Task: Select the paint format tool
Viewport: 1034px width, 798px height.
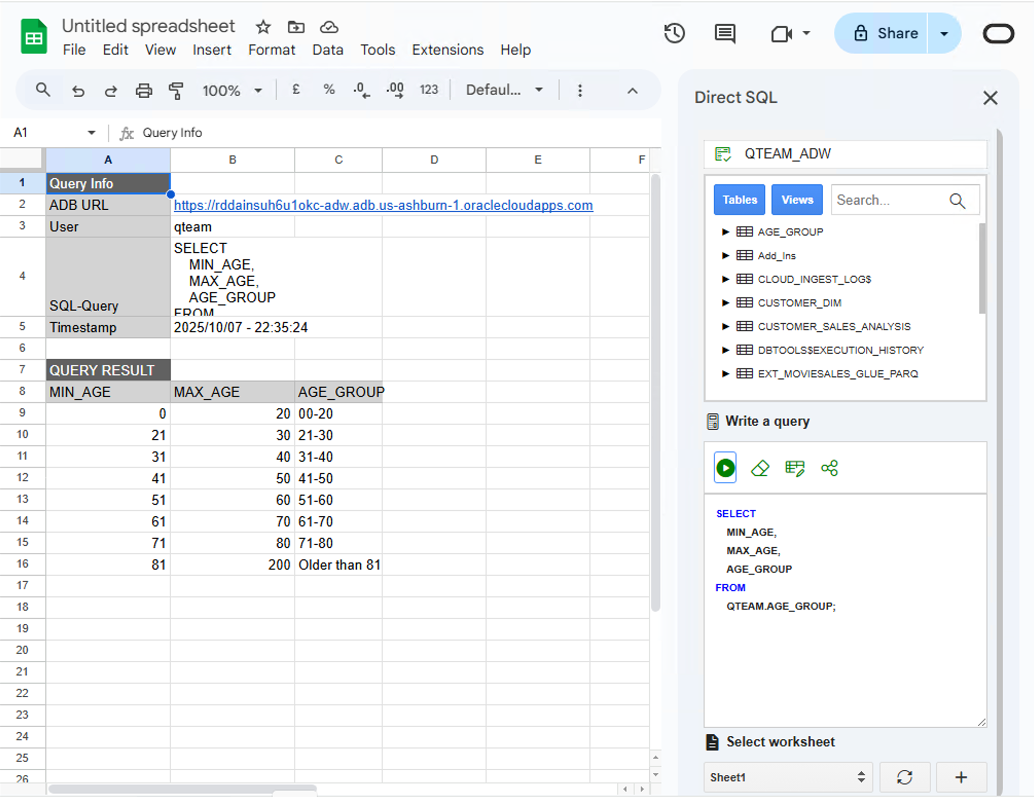Action: [176, 90]
